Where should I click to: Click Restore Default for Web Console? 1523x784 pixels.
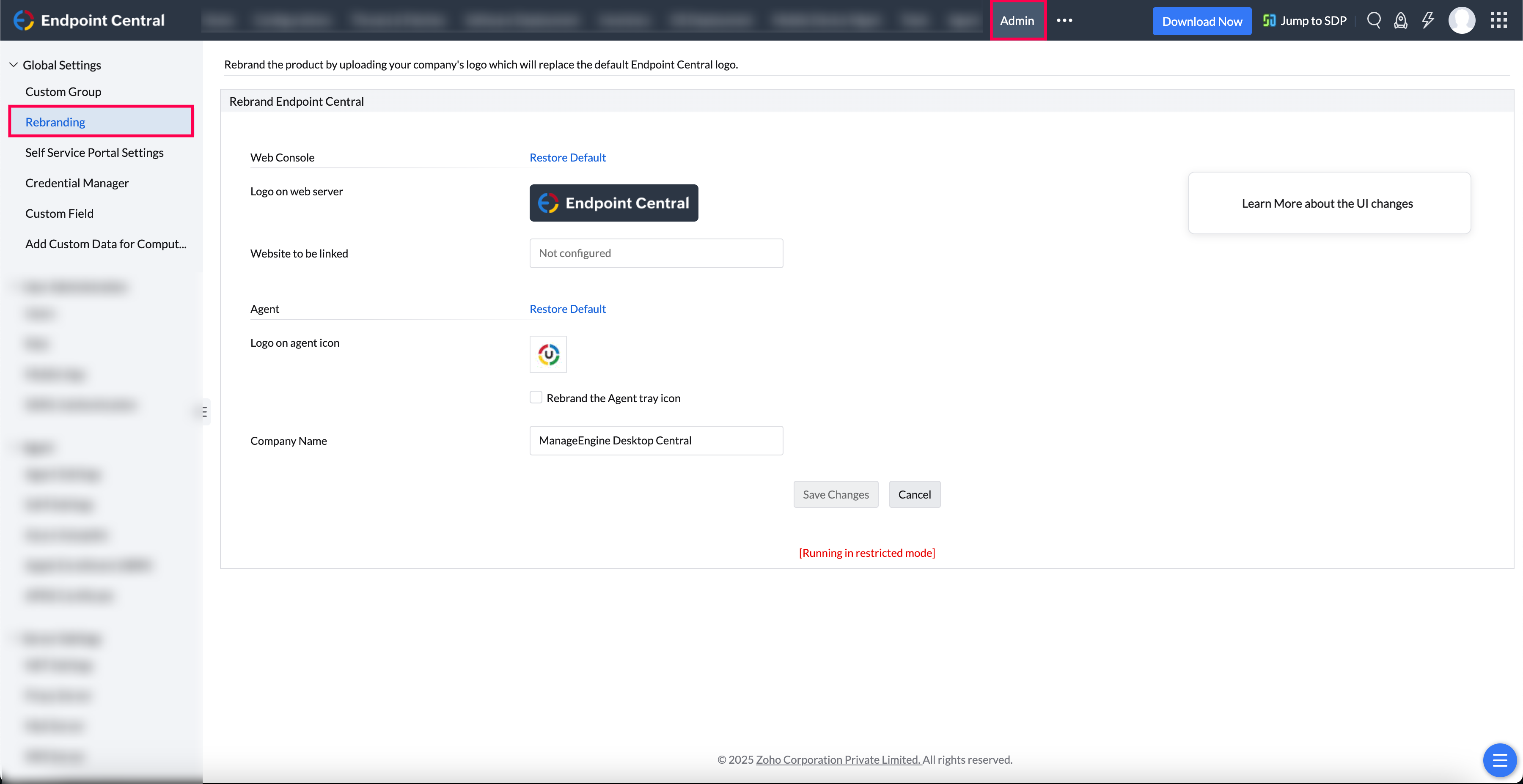click(568, 158)
